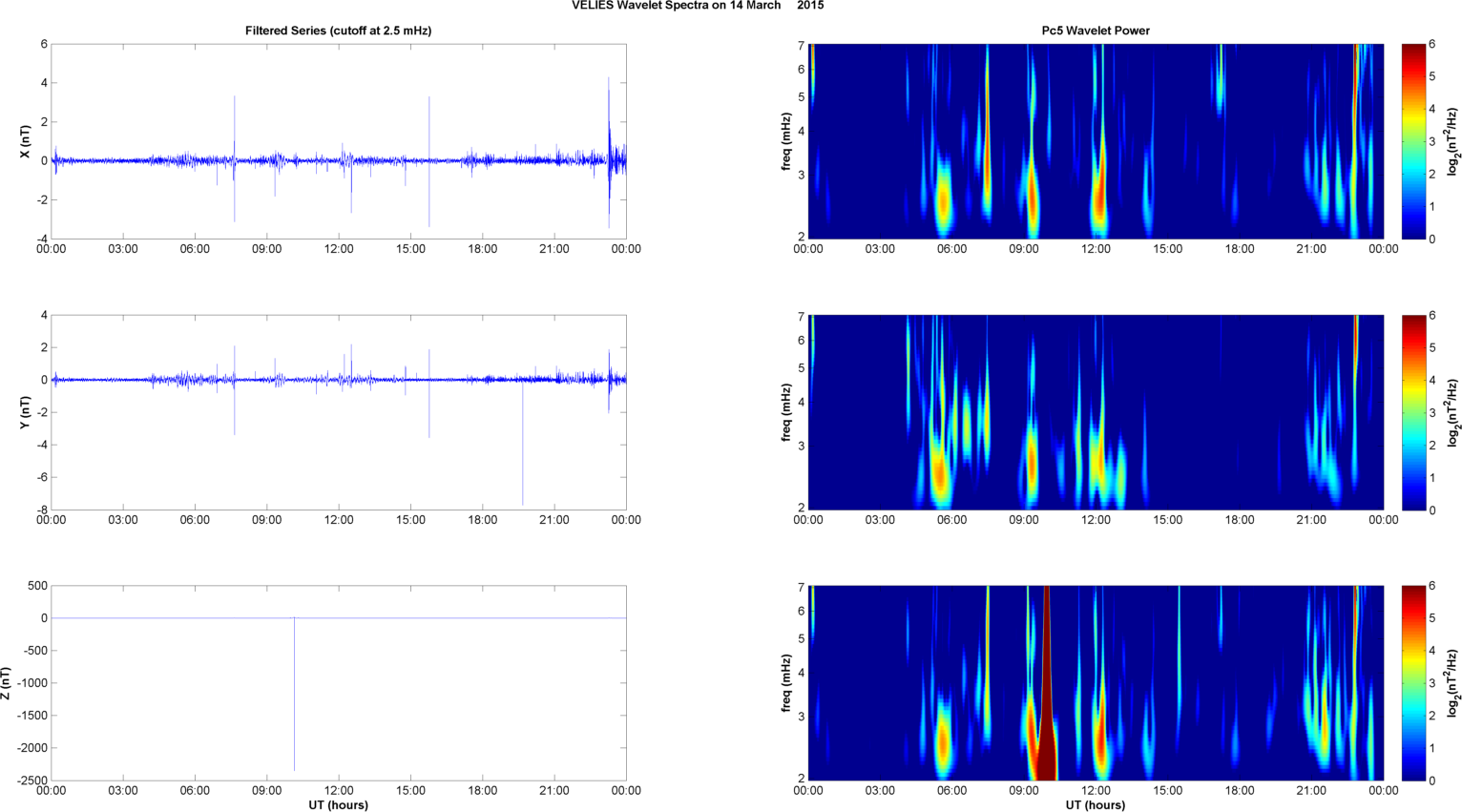This screenshot has width=1462, height=812.
Task: Click the bottom wavelet panel's colorbar
Action: tap(1413, 683)
